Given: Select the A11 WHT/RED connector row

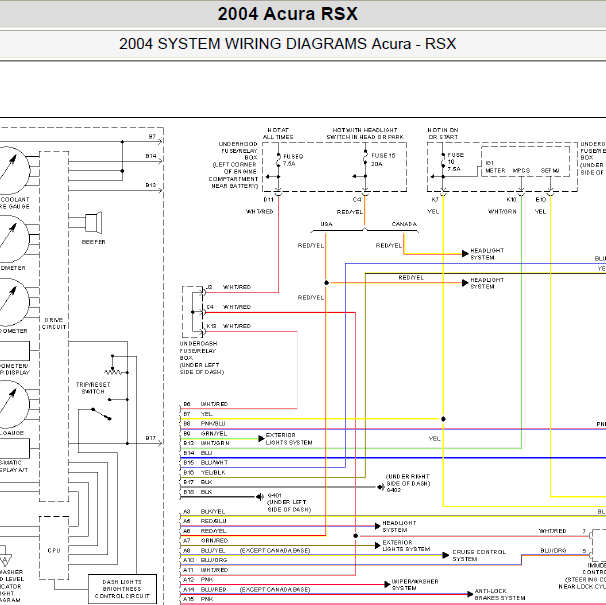Looking at the screenshot, I should (206, 570).
